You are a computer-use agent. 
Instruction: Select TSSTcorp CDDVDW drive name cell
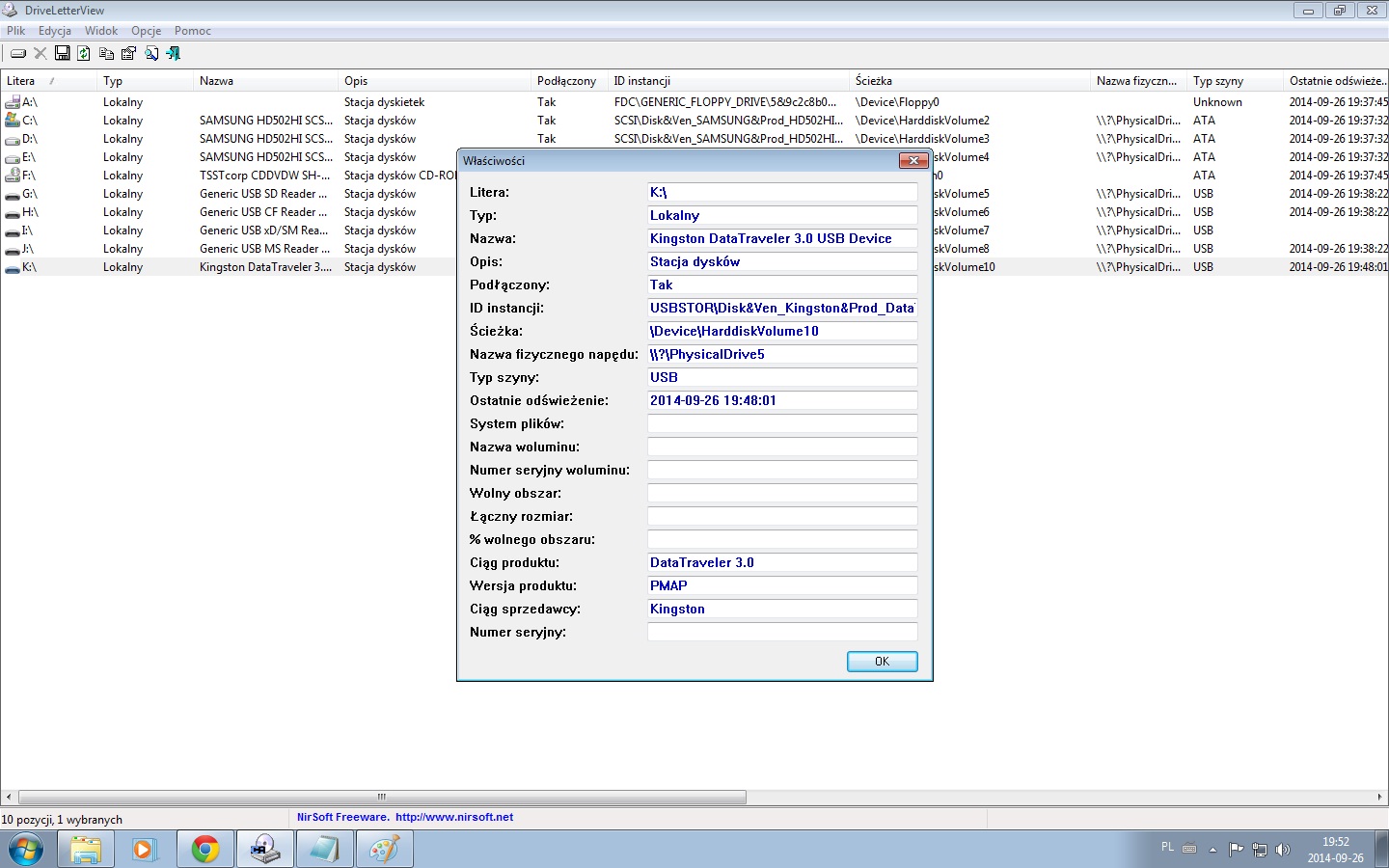[x=265, y=176]
